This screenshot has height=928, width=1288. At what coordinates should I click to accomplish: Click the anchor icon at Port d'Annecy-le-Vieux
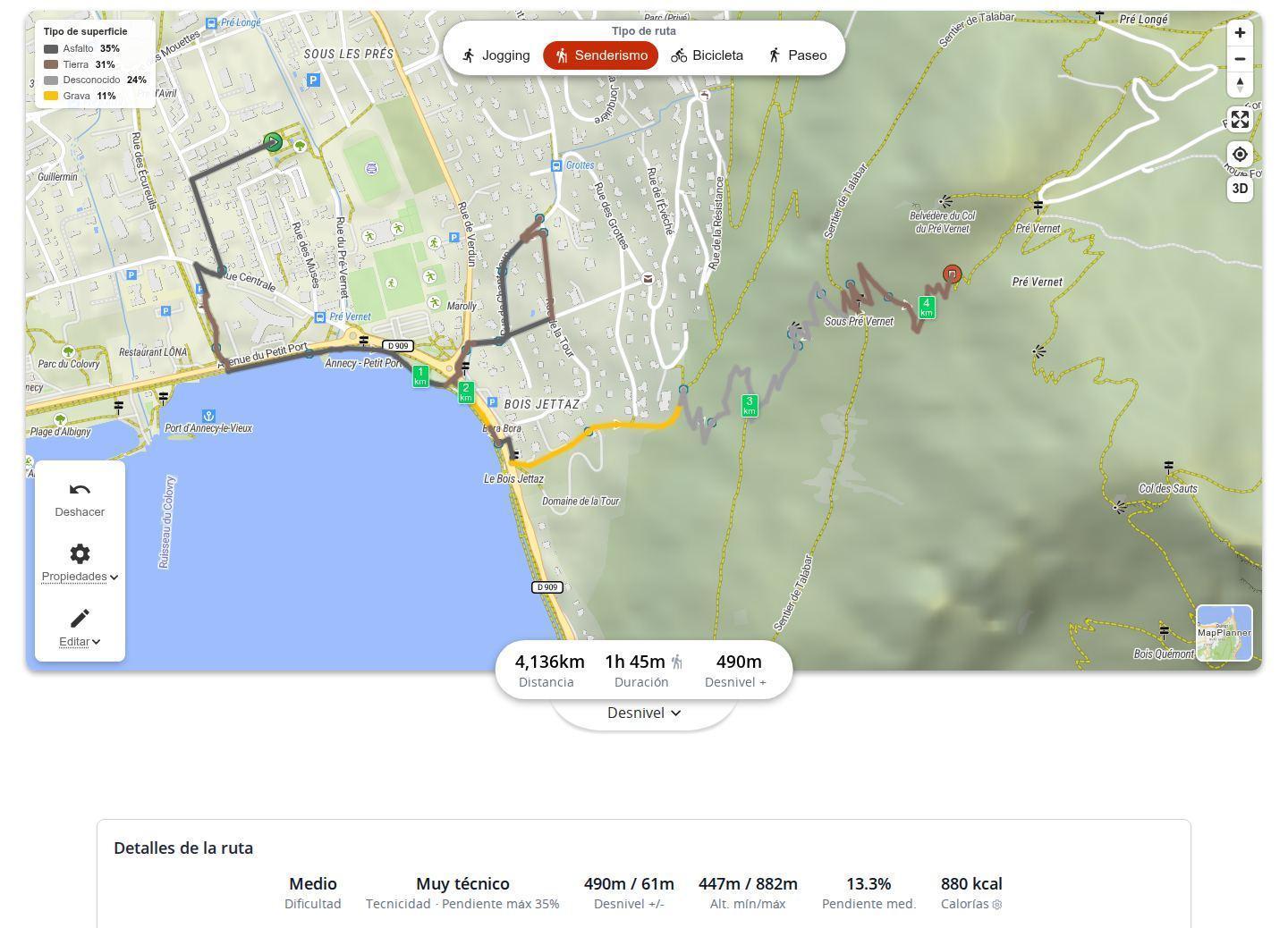click(208, 416)
